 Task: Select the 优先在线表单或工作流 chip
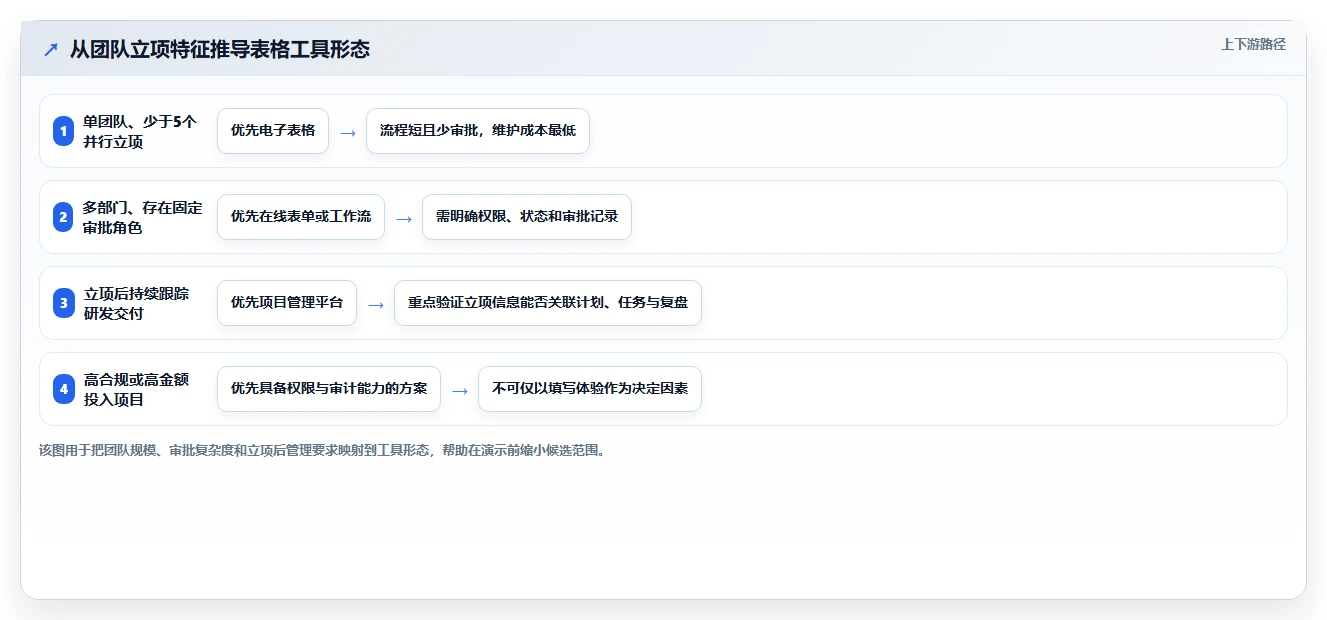[301, 217]
